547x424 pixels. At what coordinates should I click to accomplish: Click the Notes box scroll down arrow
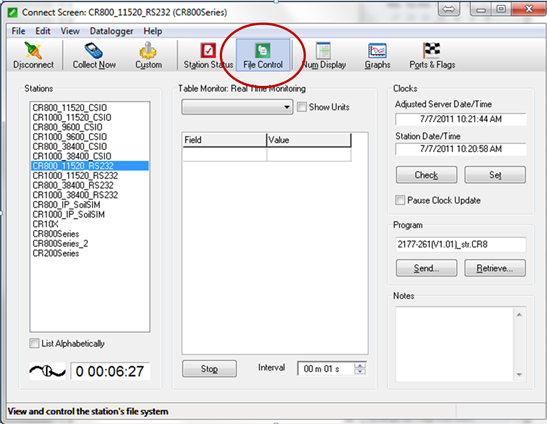(519, 374)
